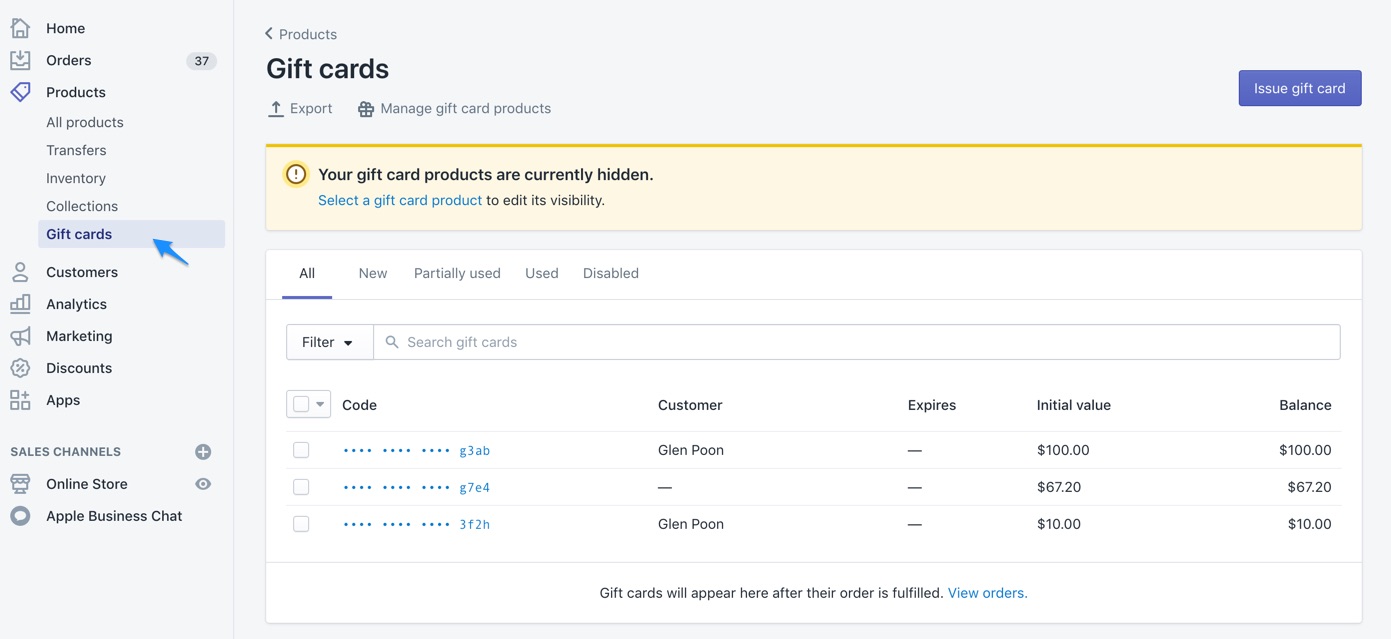Screen dimensions: 1391x639
Task: Click in the Search gift cards field
Action: tap(860, 342)
